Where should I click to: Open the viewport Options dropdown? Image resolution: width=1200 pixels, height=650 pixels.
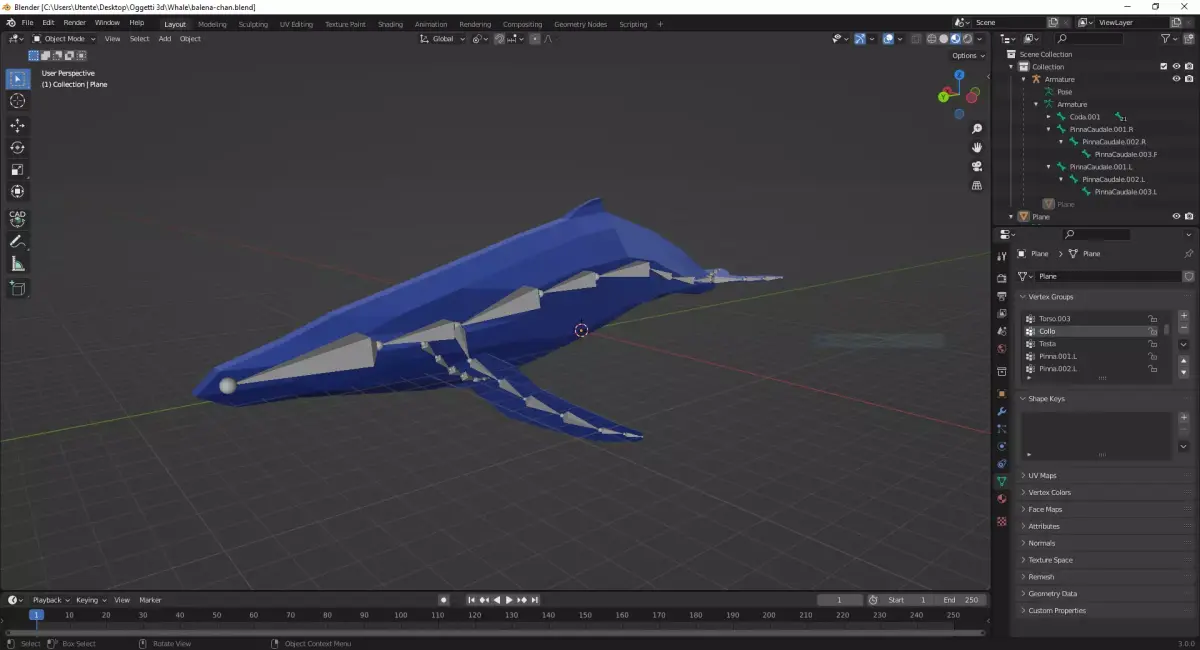[x=968, y=56]
